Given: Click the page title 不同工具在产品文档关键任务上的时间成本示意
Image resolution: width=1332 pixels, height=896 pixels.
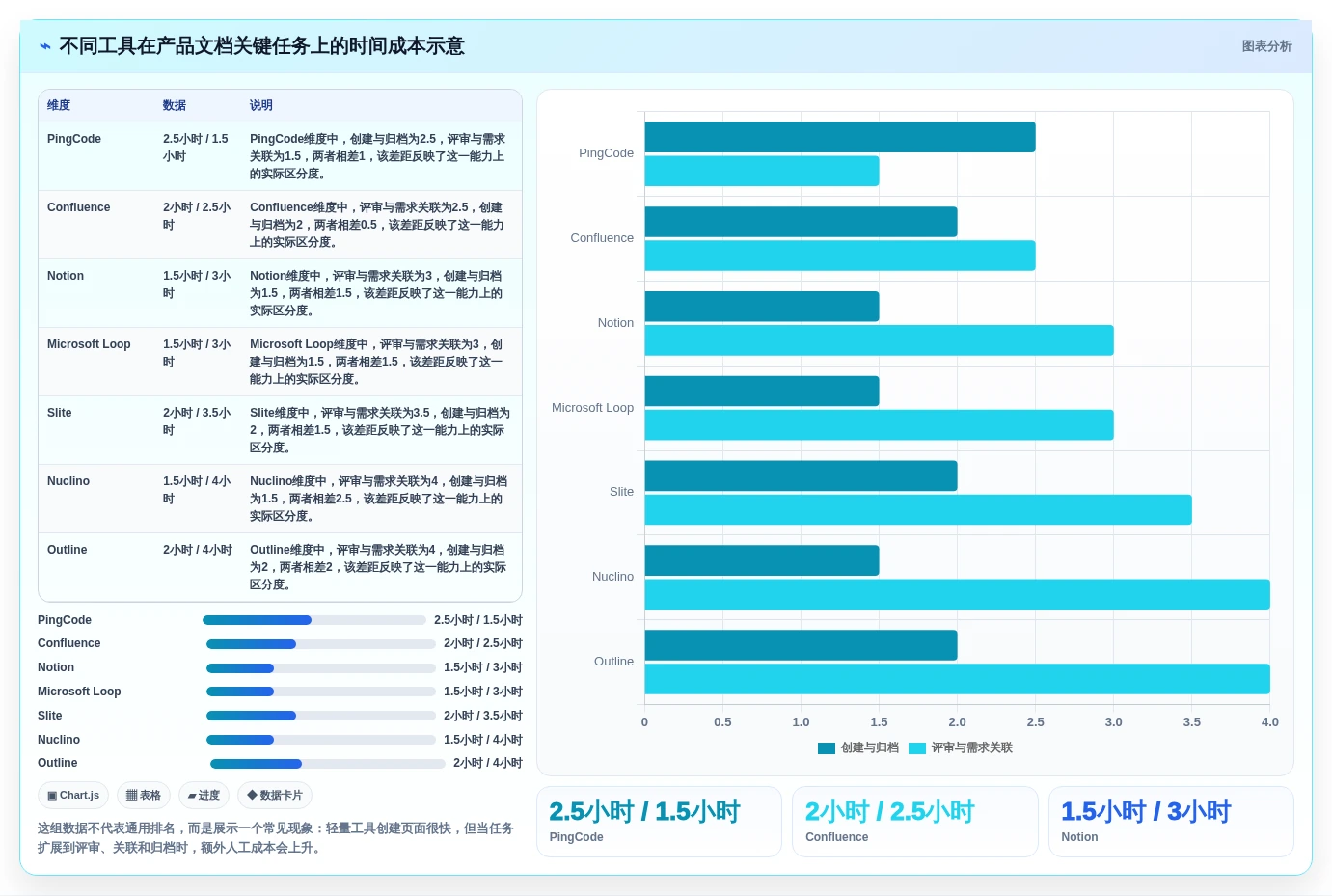Looking at the screenshot, I should point(261,46).
